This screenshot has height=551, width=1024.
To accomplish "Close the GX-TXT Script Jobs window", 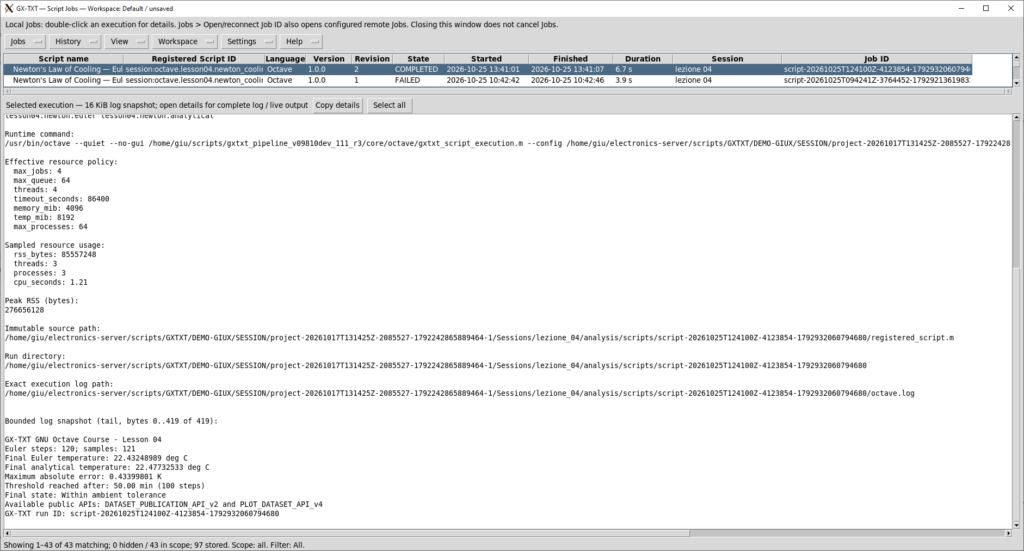I will tap(1010, 8).
